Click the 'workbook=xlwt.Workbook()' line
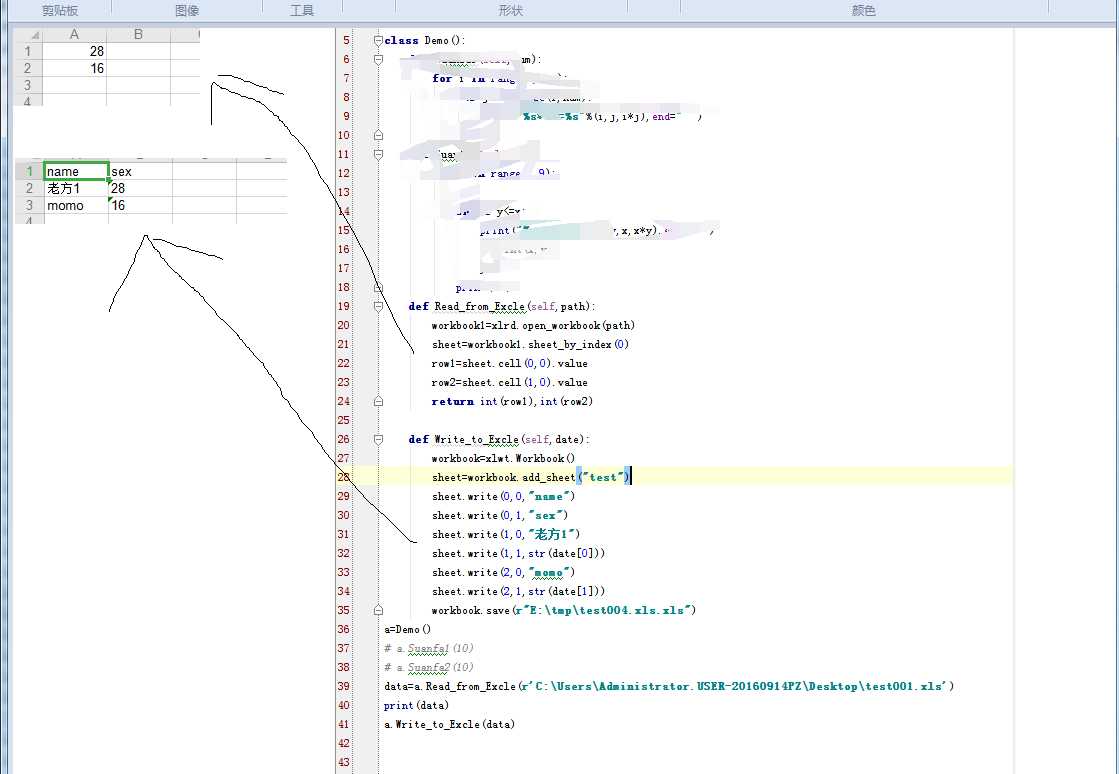The image size is (1119, 774). [x=503, y=459]
